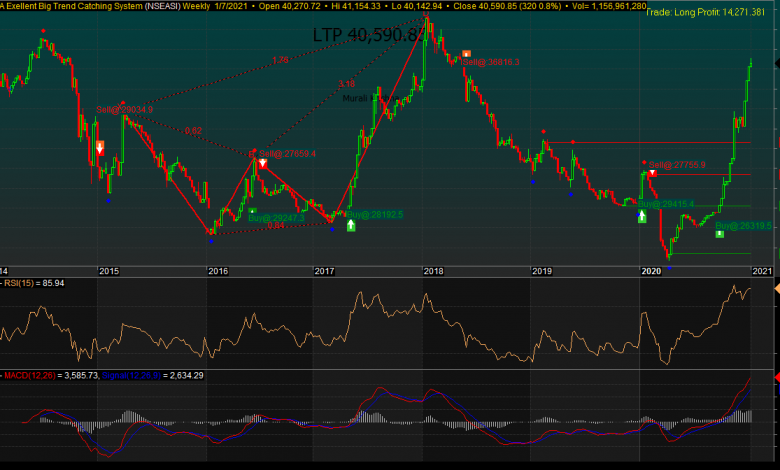780x470 pixels.
Task: Click the 2016 year label on time axis
Action: pos(218,271)
